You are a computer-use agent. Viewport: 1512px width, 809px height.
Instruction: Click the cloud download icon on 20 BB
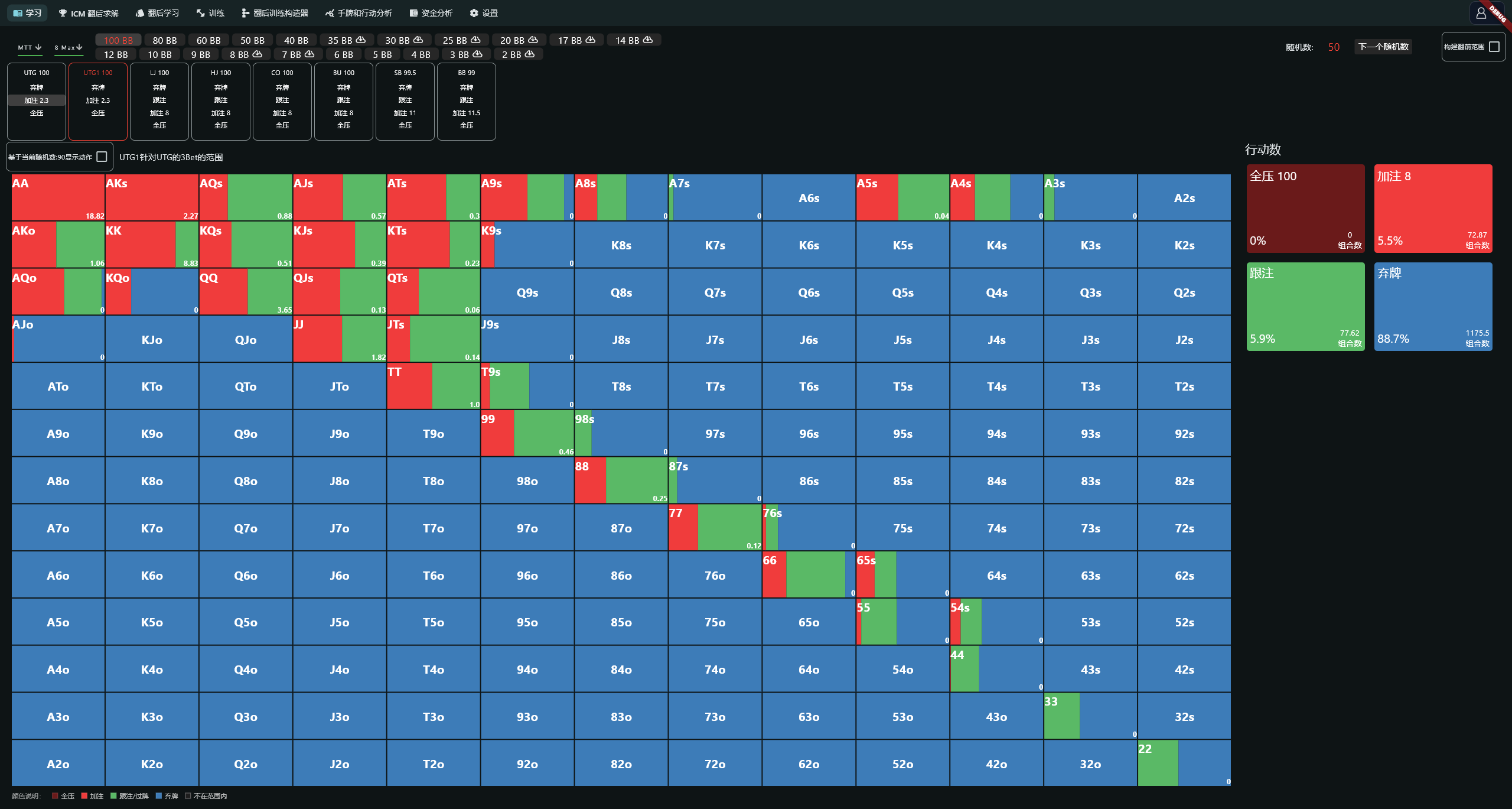click(x=533, y=40)
